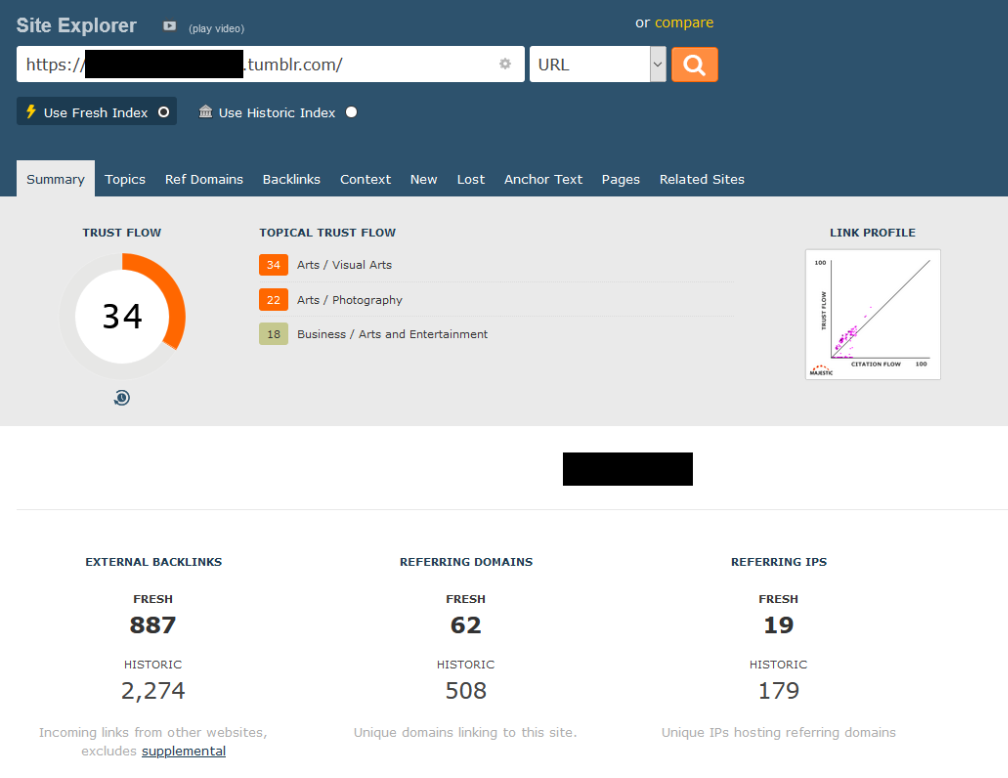Open the Pages tab

coord(620,179)
